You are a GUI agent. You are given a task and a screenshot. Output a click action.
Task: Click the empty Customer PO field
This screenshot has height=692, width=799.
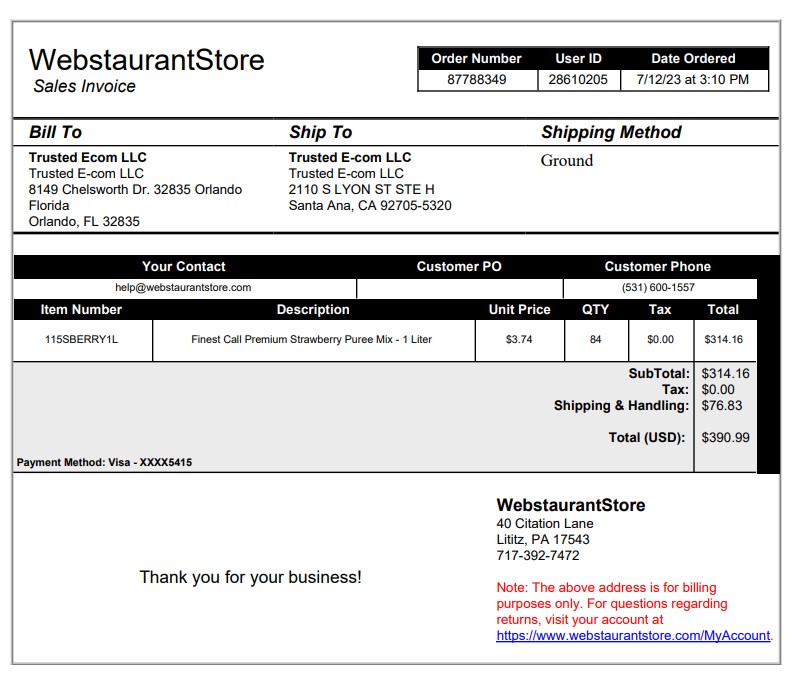460,288
